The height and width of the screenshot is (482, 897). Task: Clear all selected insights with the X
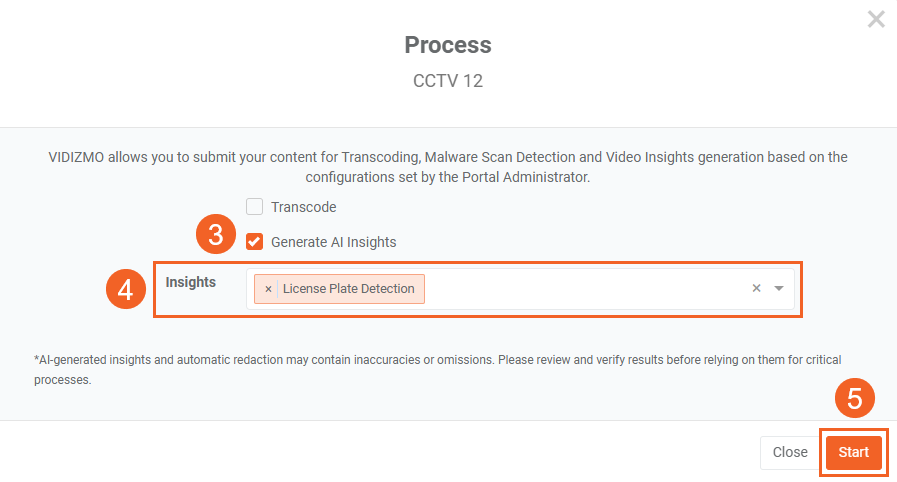757,288
